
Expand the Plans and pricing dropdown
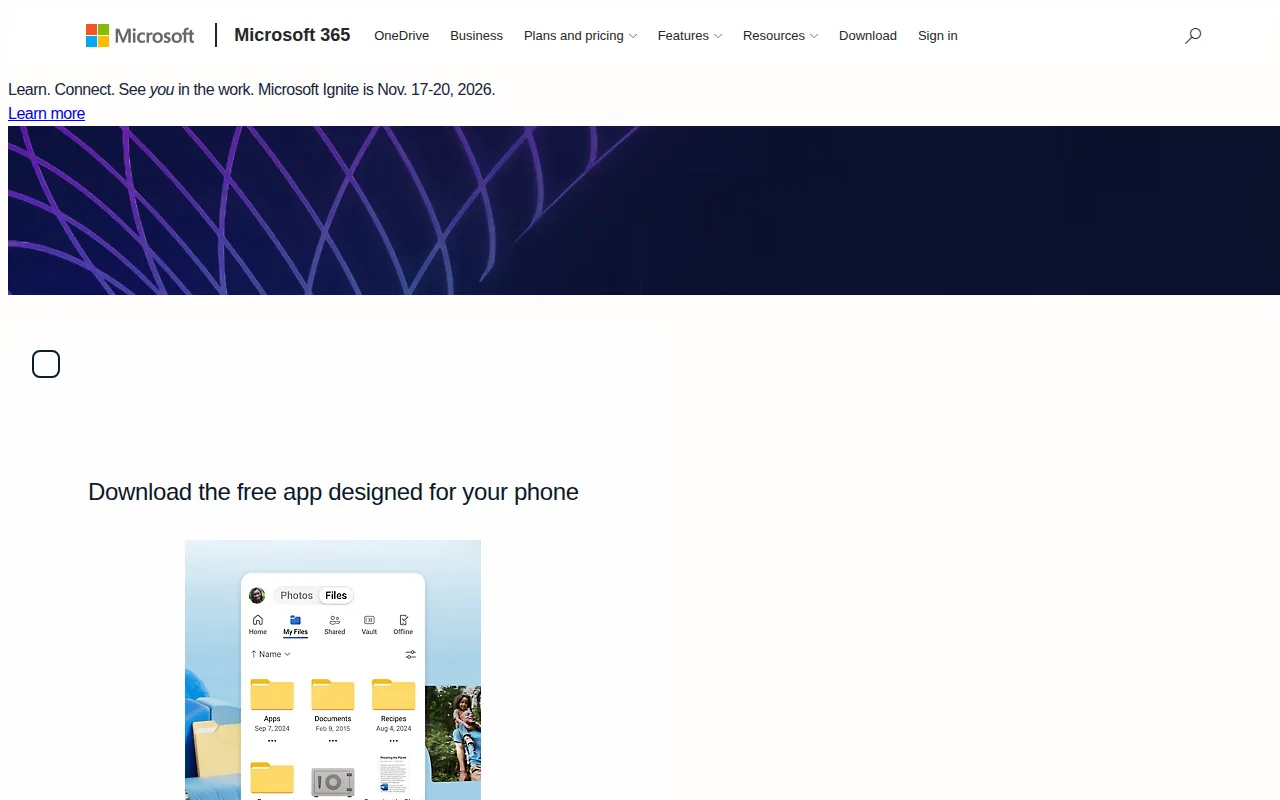pos(580,36)
